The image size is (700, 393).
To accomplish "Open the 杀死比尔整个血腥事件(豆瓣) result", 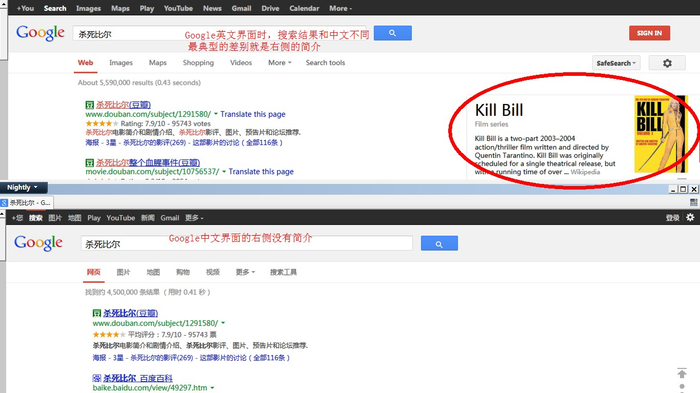I will pyautogui.click(x=148, y=163).
